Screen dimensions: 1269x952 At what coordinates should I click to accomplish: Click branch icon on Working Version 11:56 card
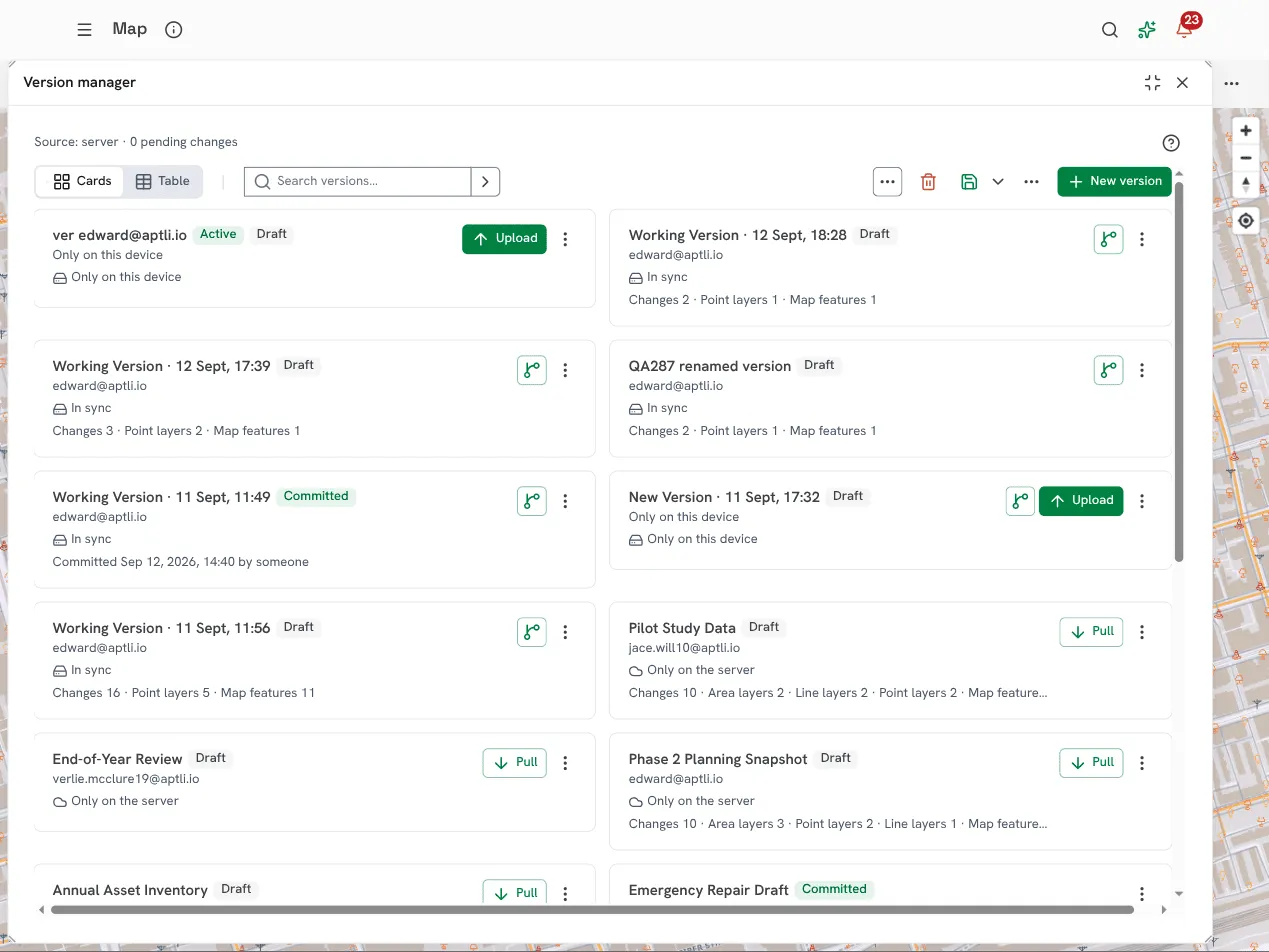coord(532,632)
